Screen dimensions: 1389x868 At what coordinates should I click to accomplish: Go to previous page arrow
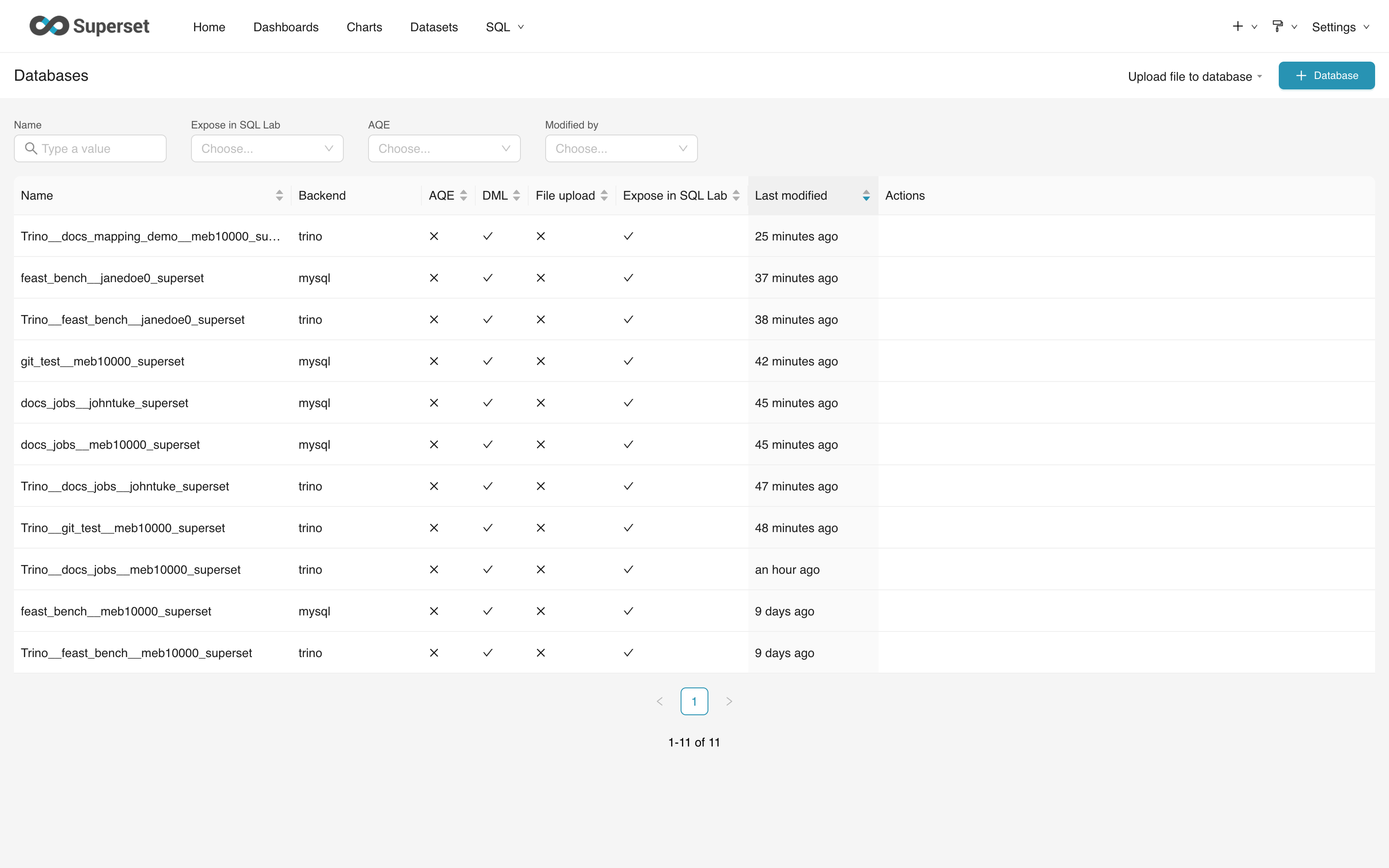click(x=659, y=701)
